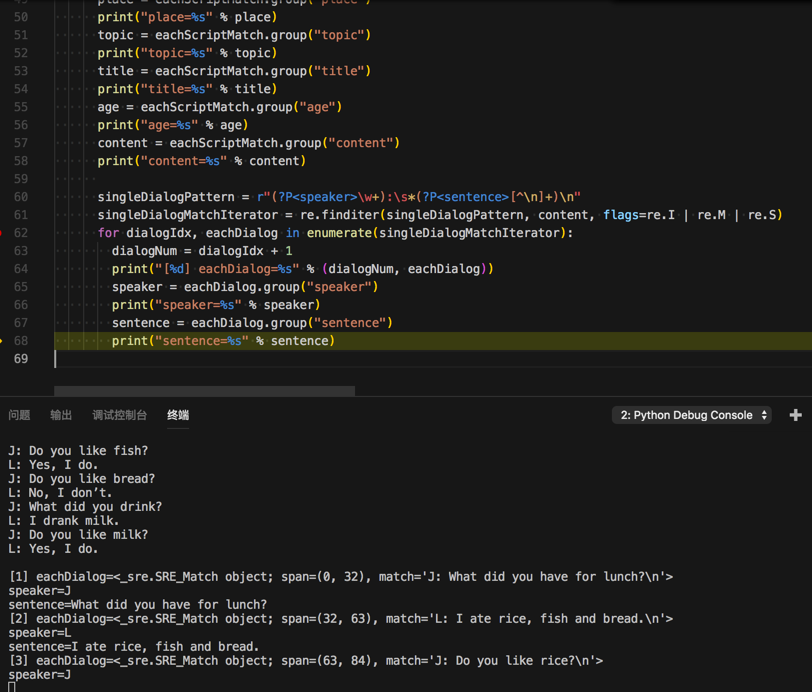The image size is (812, 692).
Task: Place the cursor on empty line 69
Action: click(300, 359)
